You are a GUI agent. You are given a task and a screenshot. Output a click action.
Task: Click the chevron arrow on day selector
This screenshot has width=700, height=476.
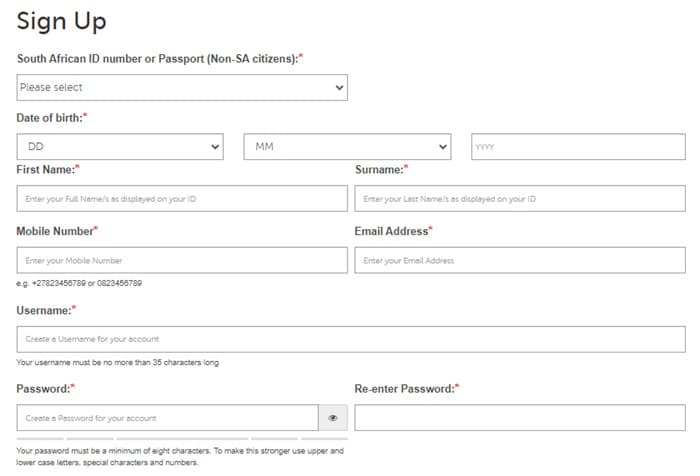pyautogui.click(x=215, y=146)
